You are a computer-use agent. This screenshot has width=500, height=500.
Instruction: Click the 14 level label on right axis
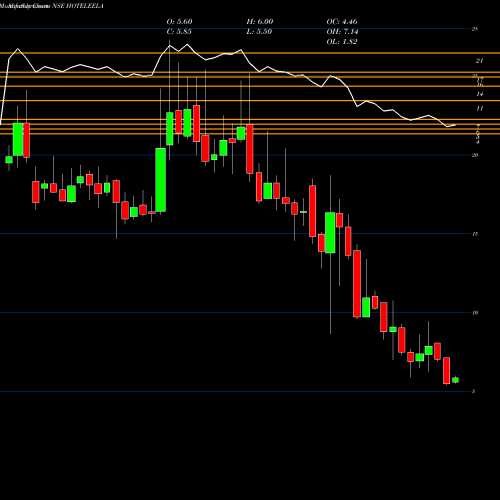(479, 94)
